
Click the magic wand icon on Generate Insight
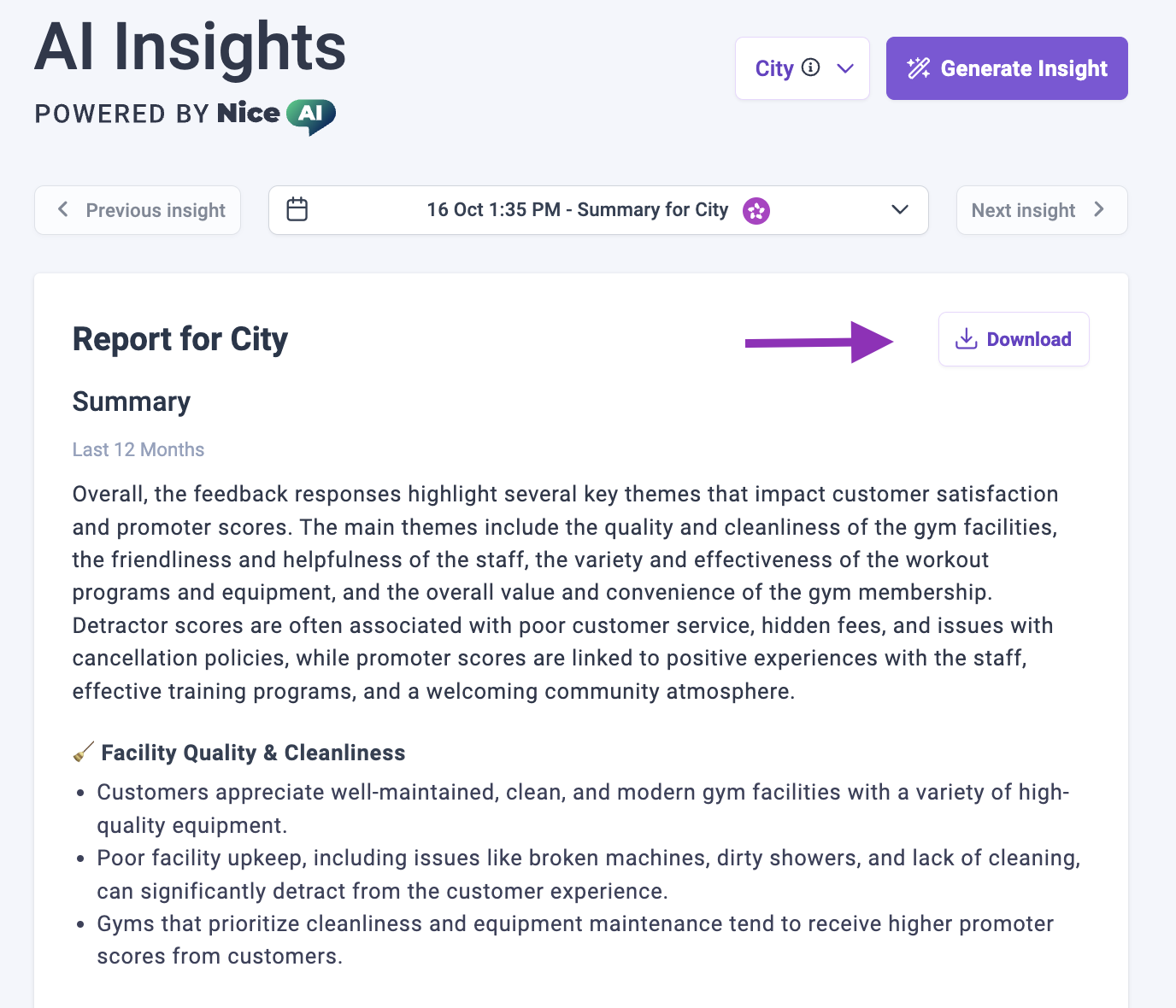919,68
